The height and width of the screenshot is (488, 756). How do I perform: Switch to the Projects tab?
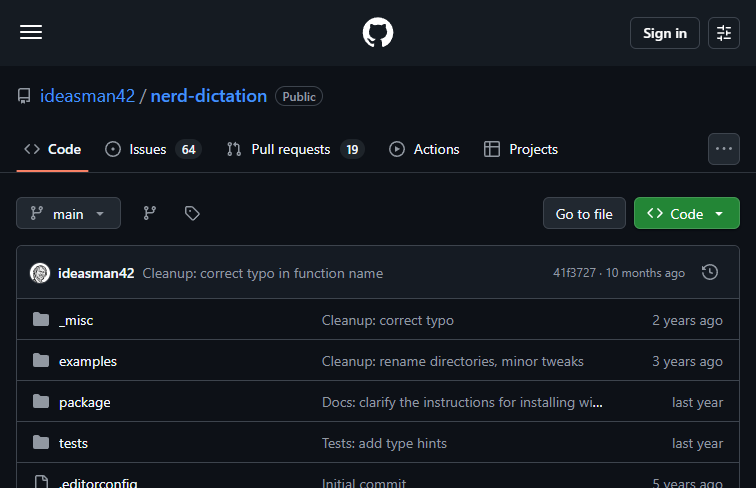(x=521, y=149)
